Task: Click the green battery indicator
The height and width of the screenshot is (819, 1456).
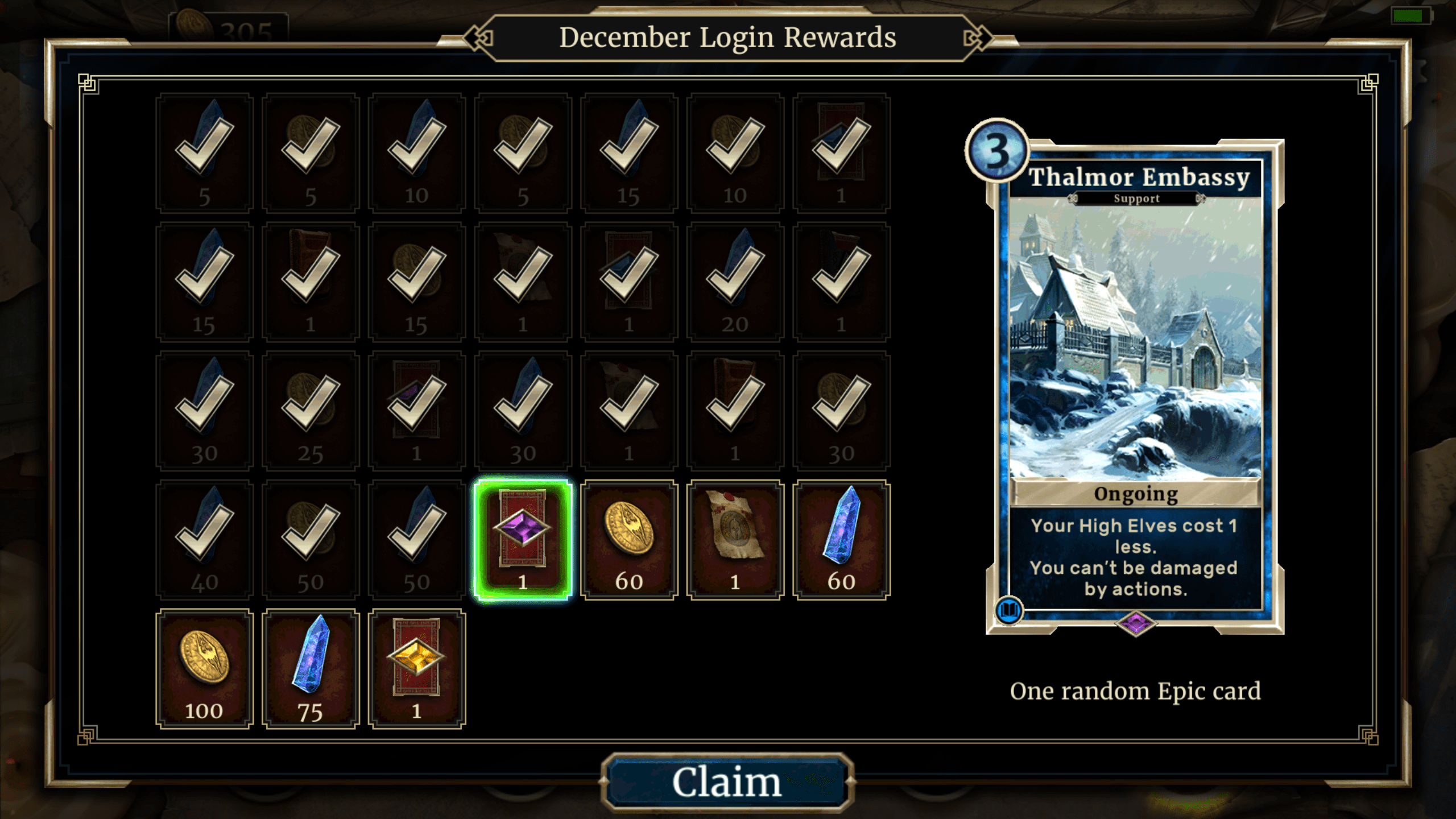Action: [x=1410, y=16]
